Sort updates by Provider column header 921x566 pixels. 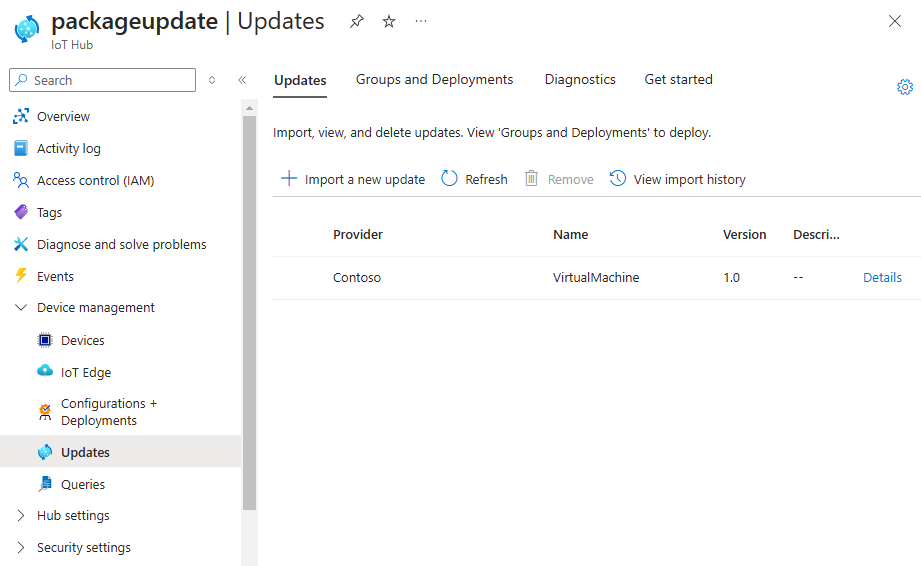click(x=358, y=235)
